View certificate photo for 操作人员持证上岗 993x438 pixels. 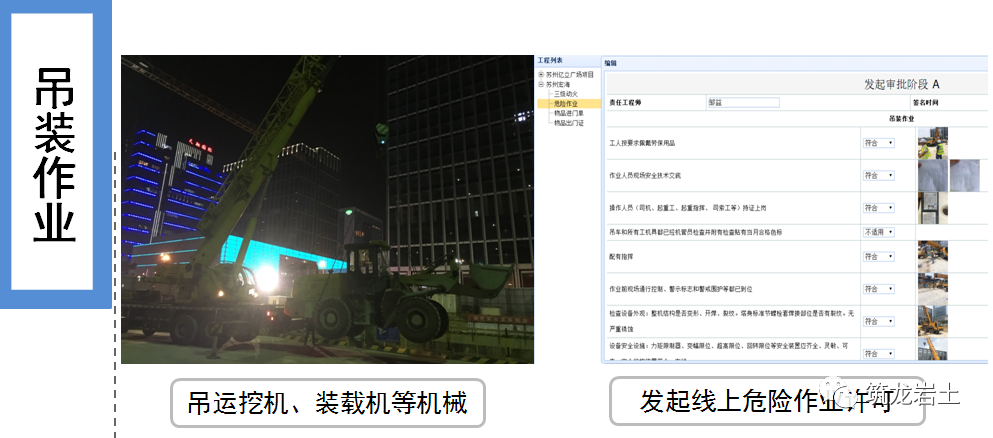[x=933, y=208]
